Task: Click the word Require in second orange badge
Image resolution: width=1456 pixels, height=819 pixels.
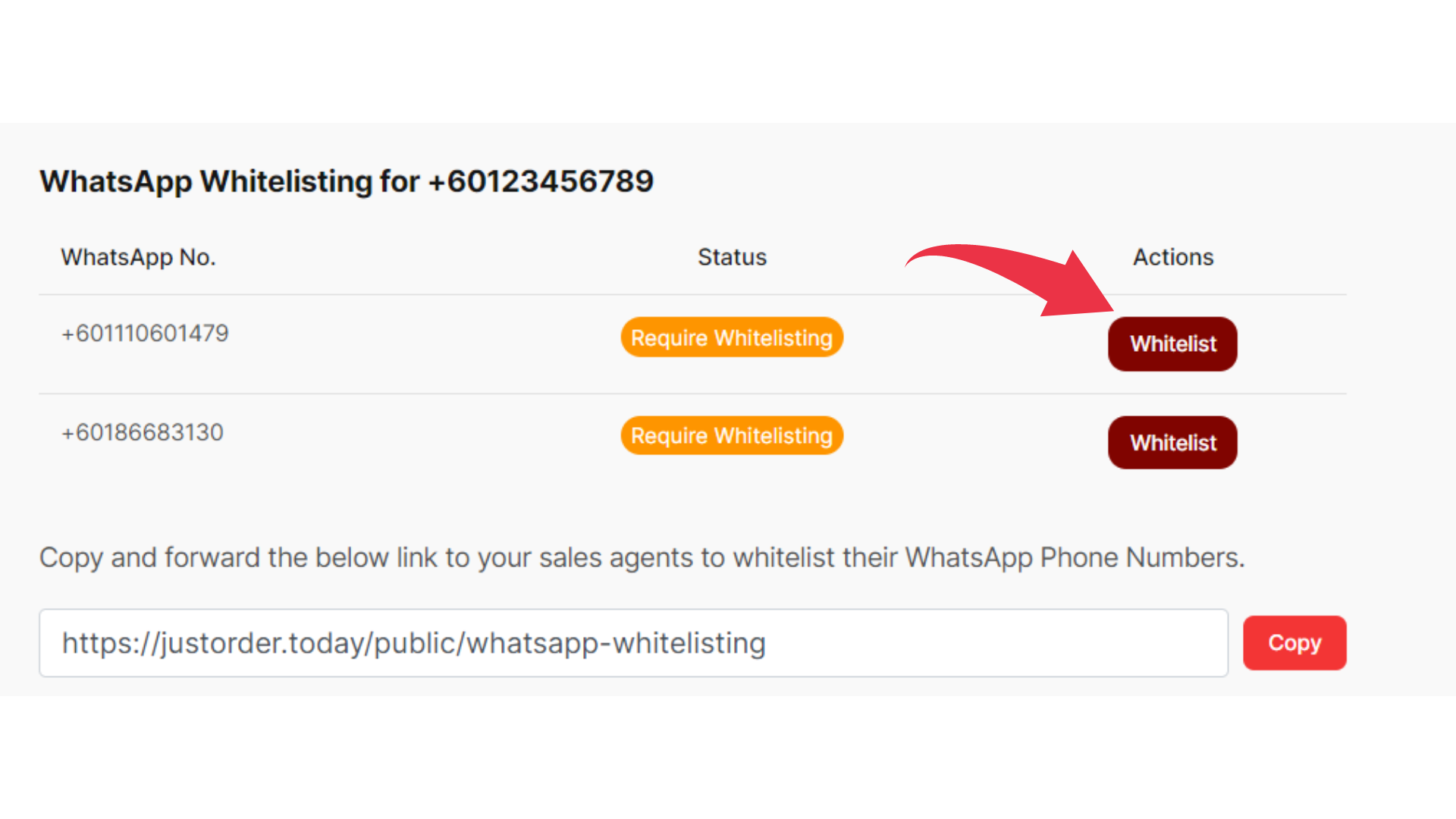Action: 669,437
